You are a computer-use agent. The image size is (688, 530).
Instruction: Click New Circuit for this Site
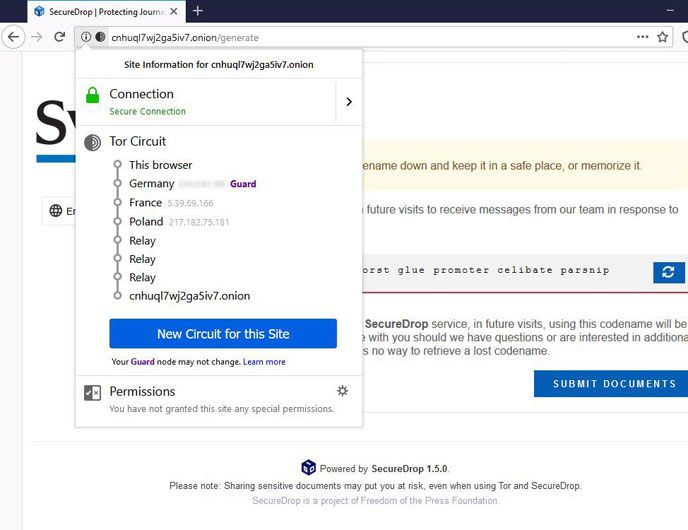222,334
